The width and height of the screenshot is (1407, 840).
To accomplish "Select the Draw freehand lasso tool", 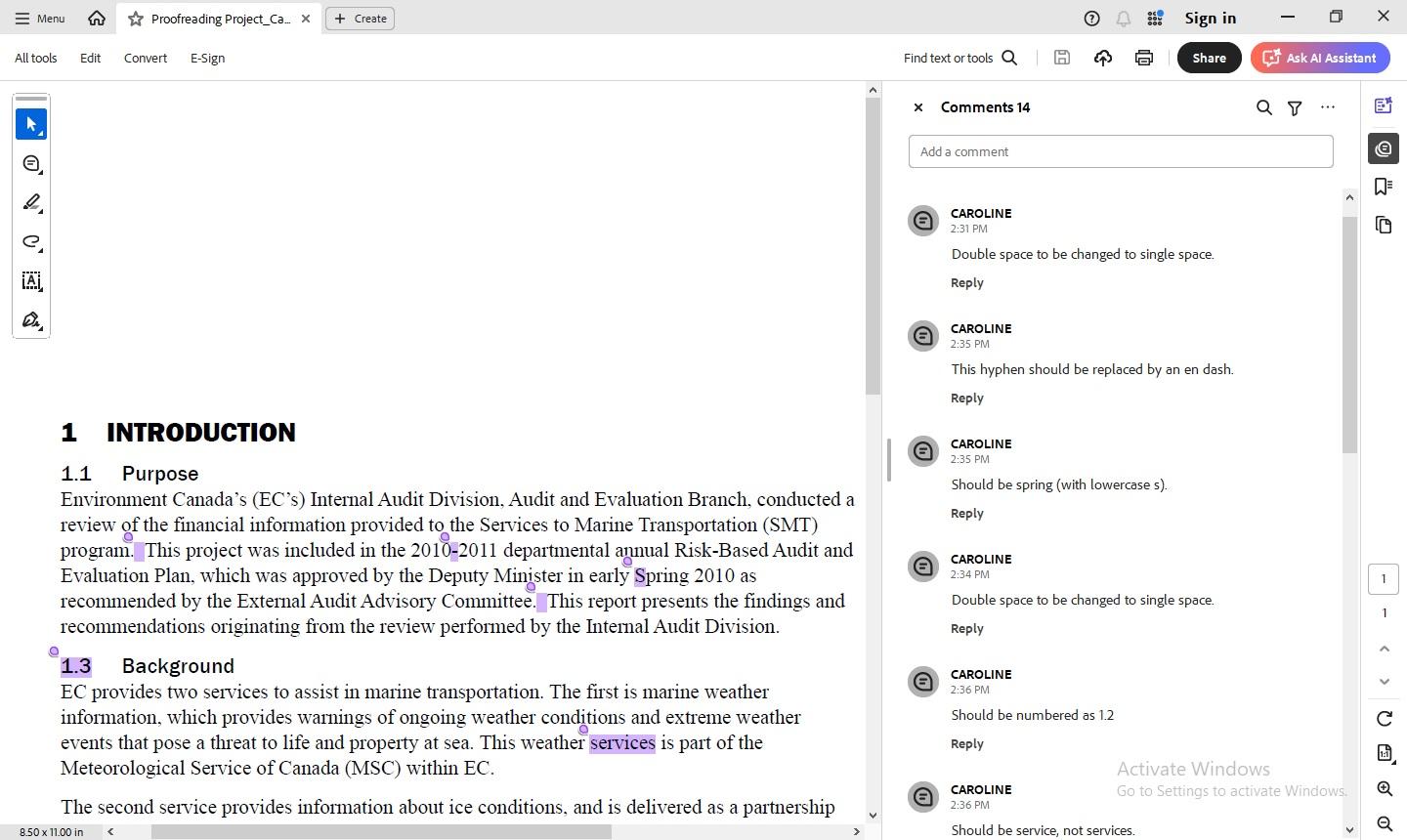I will pyautogui.click(x=31, y=242).
